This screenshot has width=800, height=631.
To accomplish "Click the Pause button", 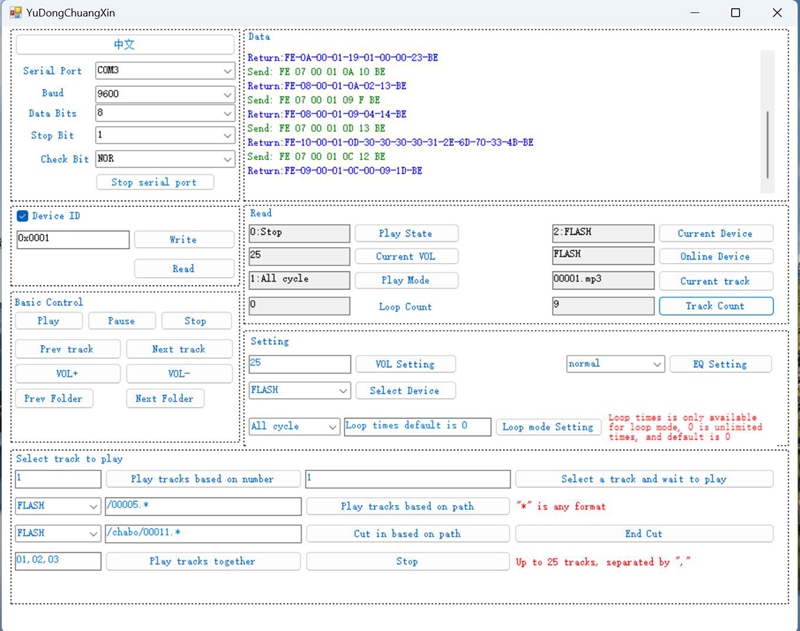I will [121, 321].
